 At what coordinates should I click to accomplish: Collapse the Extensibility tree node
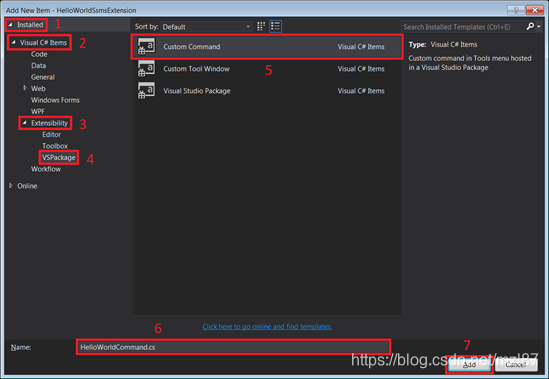(x=25, y=123)
